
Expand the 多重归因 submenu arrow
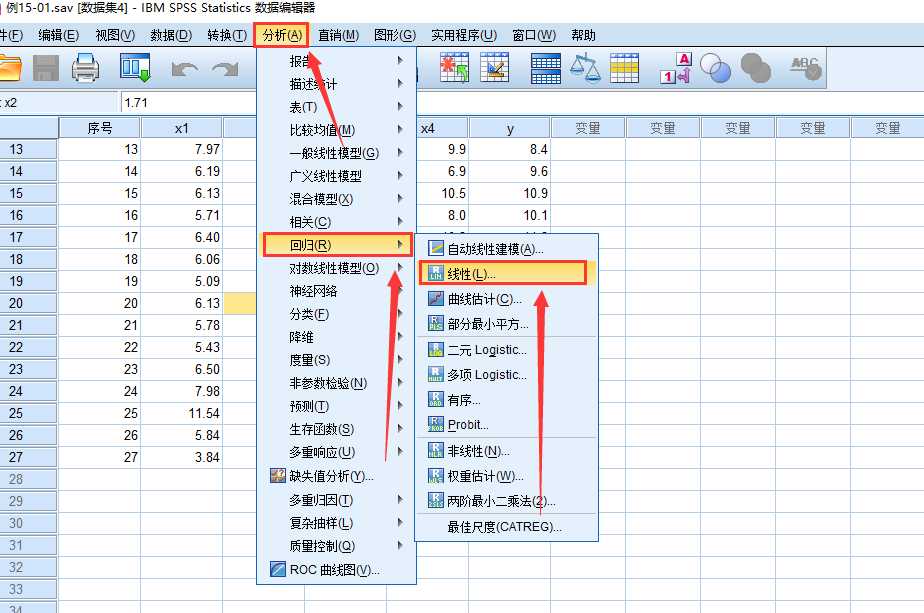click(400, 499)
